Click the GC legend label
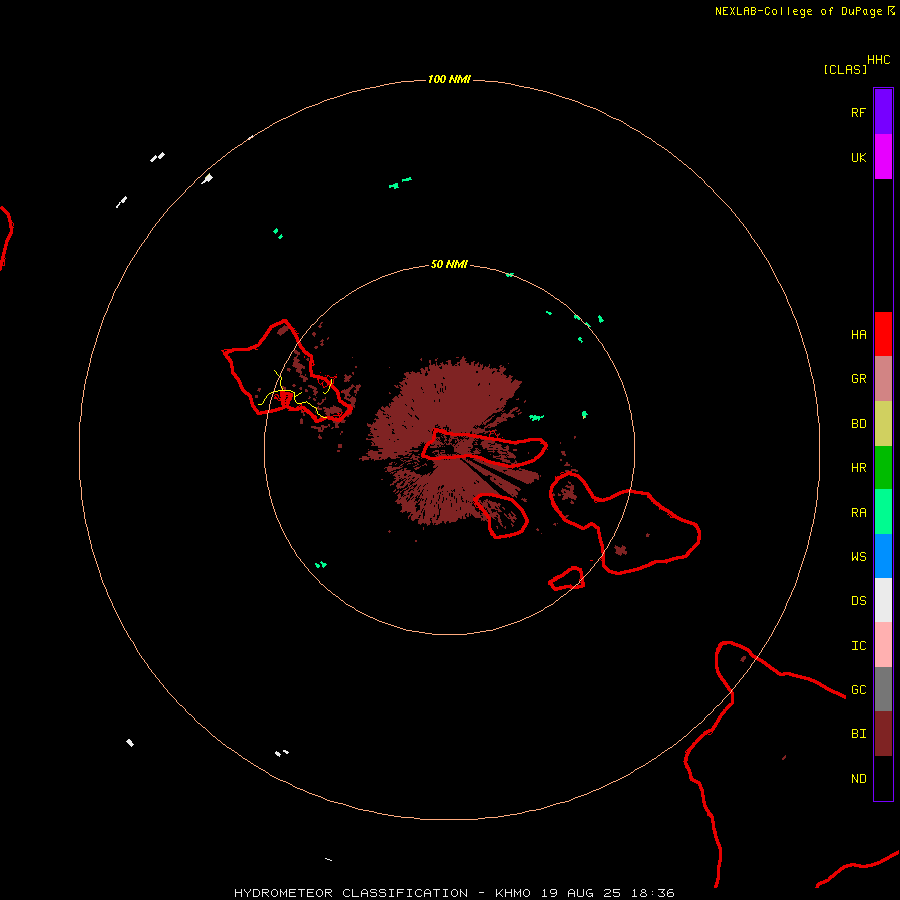The width and height of the screenshot is (900, 900). pos(858,689)
